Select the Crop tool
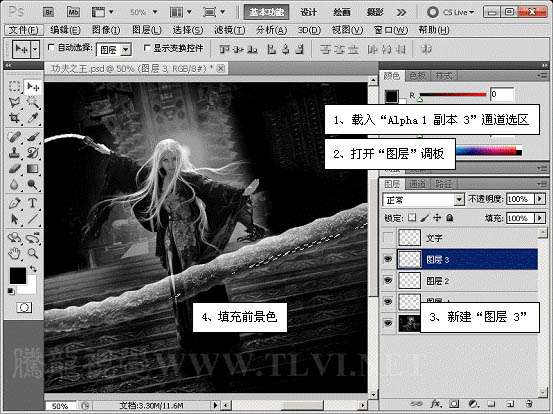 point(14,118)
